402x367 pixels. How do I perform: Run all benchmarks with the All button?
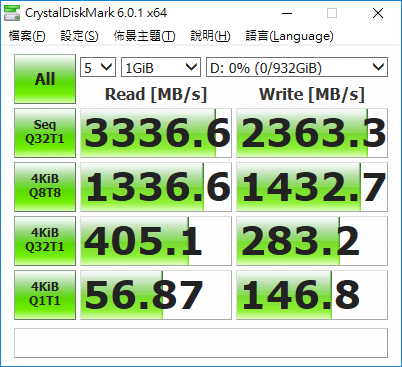coord(45,79)
